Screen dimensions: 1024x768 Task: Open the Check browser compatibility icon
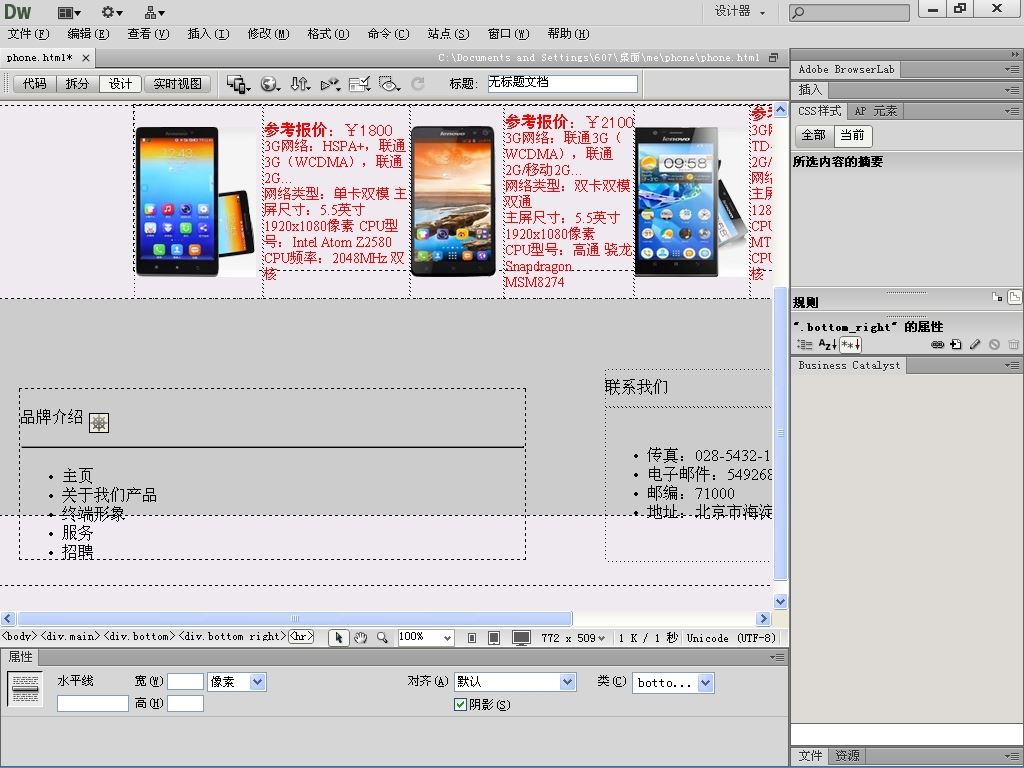pos(359,84)
